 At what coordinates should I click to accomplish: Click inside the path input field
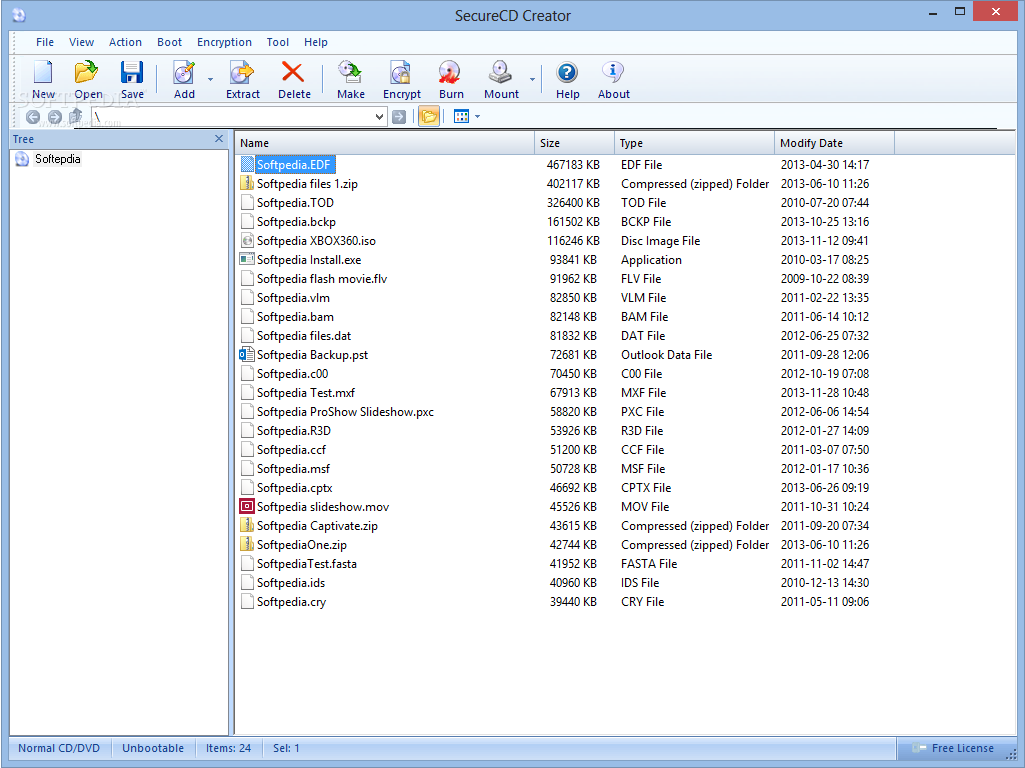[x=232, y=117]
